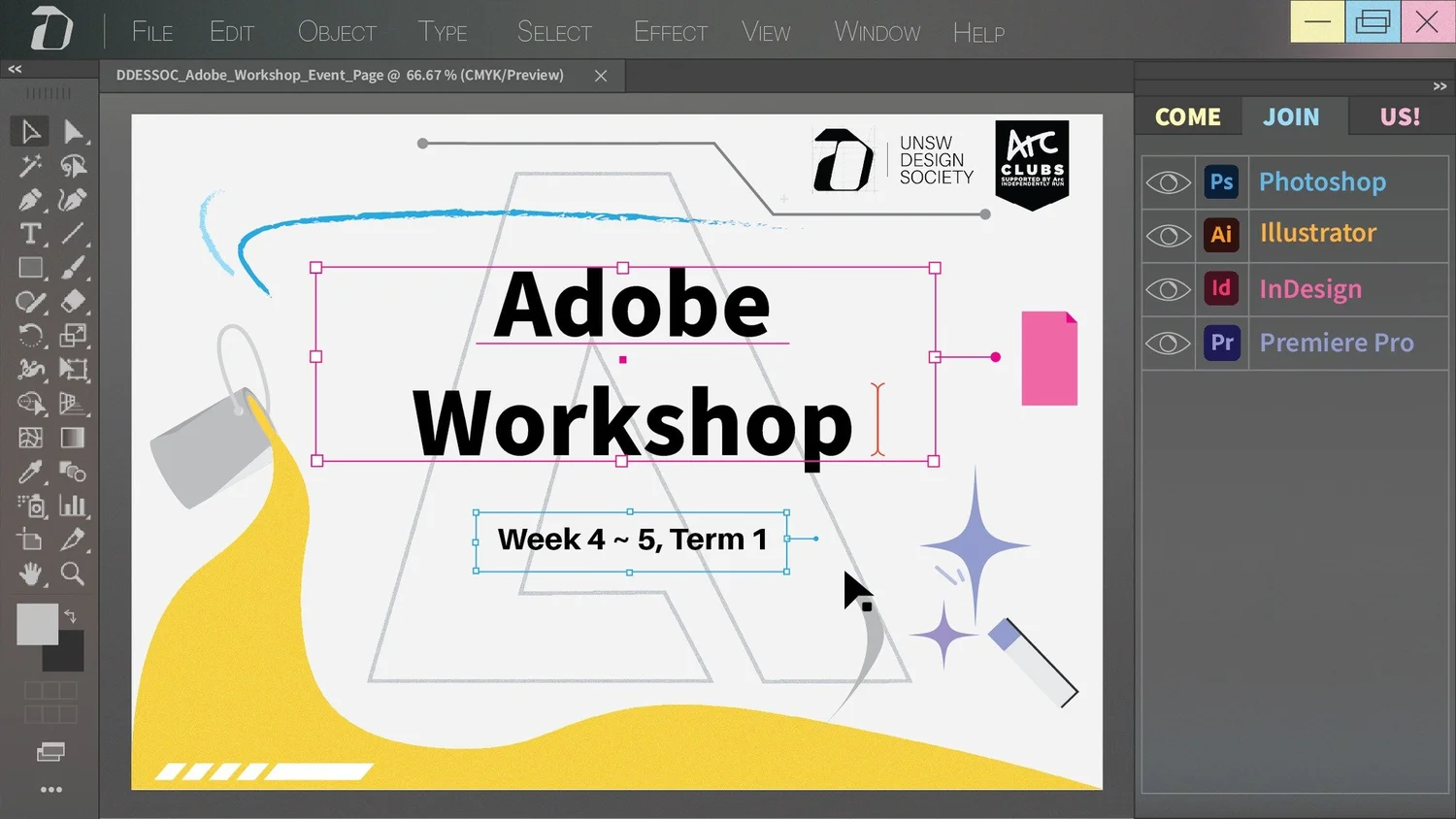Image resolution: width=1456 pixels, height=819 pixels.
Task: Select the Photoshop layer name
Action: coord(1322,181)
